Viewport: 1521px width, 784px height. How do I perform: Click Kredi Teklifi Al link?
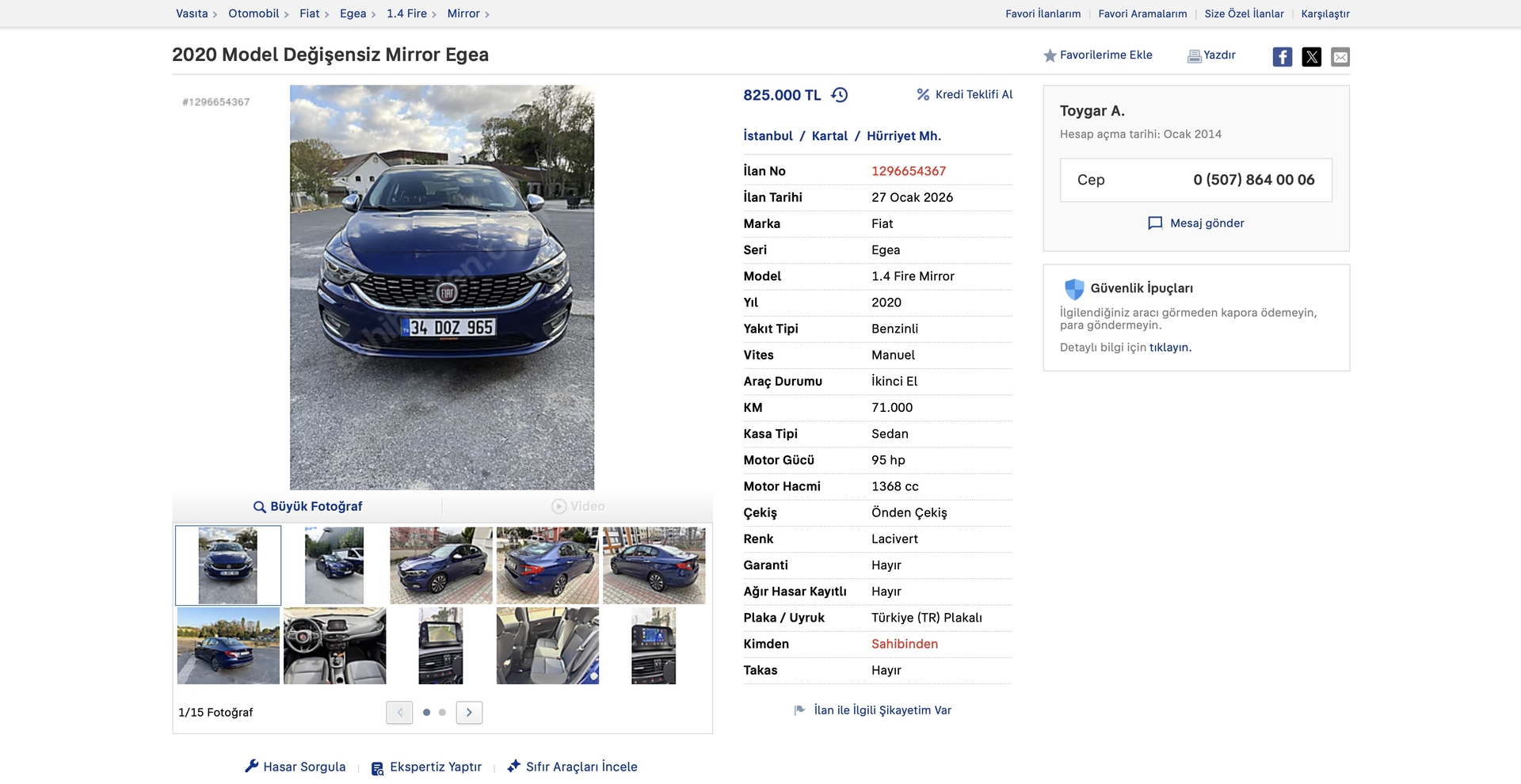click(x=965, y=95)
